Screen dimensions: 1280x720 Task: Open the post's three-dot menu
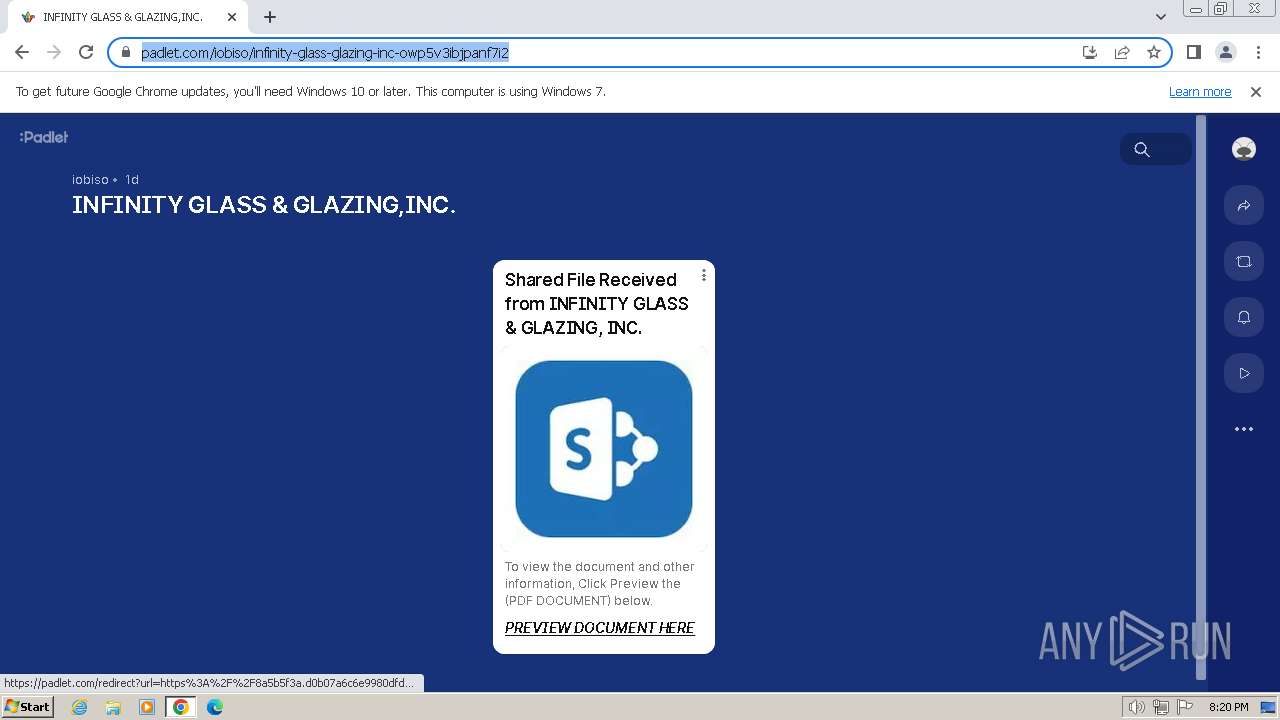[x=704, y=275]
